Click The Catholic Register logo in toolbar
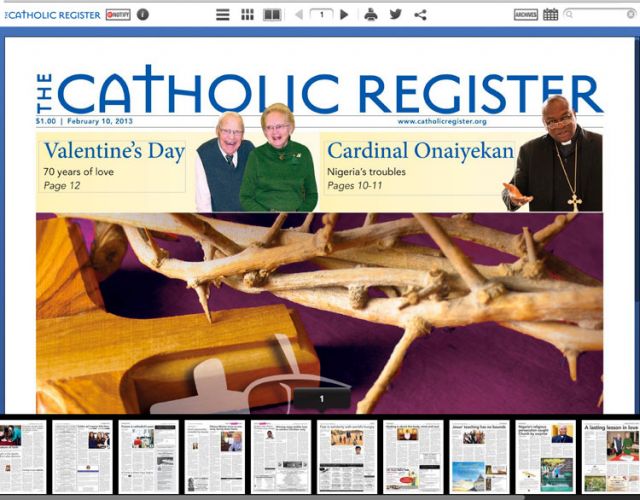The height and width of the screenshot is (500, 640). coord(52,15)
